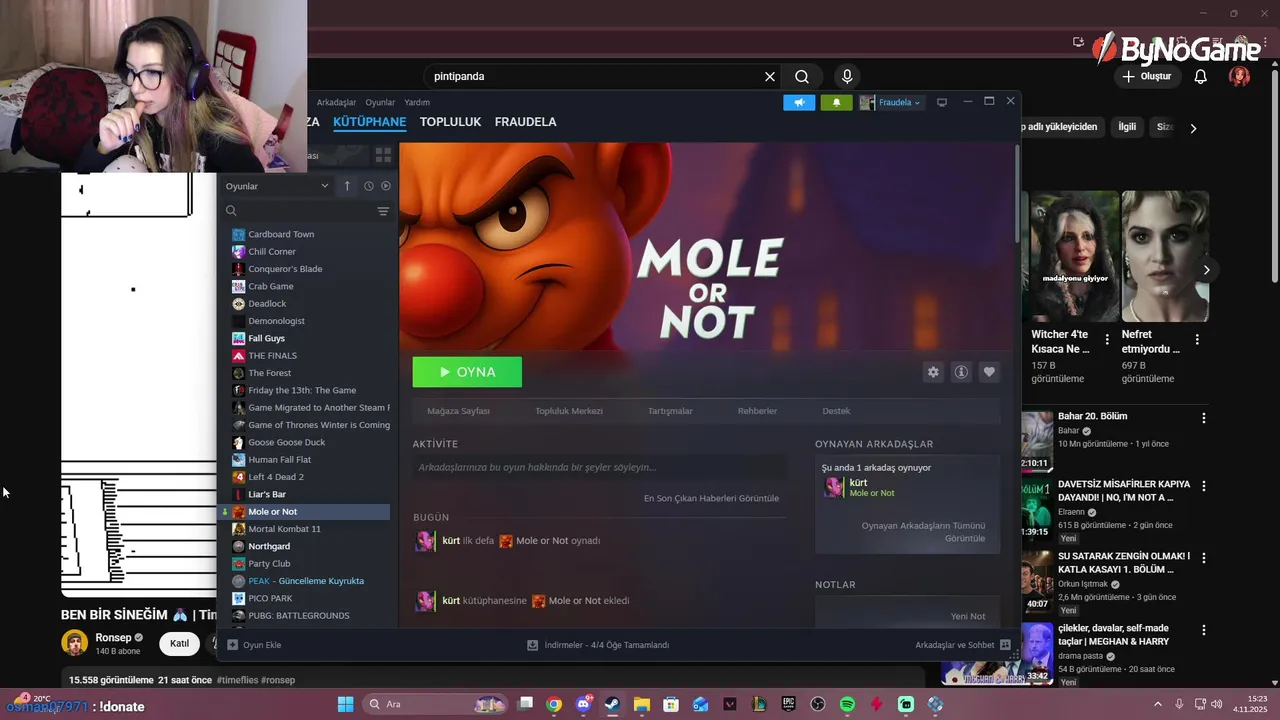Open Discord from the taskbar
The width and height of the screenshot is (1280, 720).
(x=583, y=704)
